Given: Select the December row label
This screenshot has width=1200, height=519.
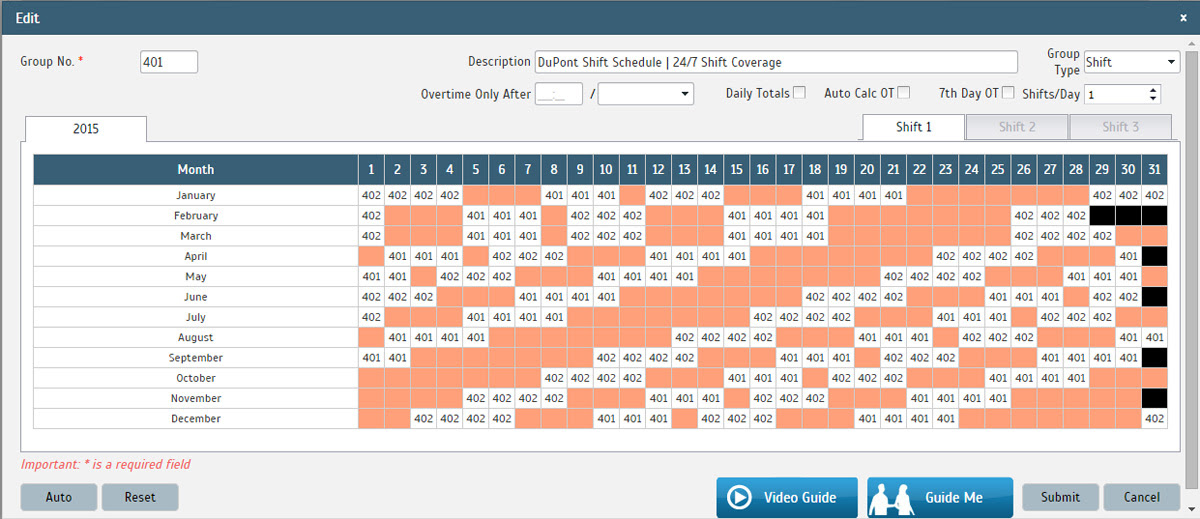Looking at the screenshot, I should (x=196, y=419).
